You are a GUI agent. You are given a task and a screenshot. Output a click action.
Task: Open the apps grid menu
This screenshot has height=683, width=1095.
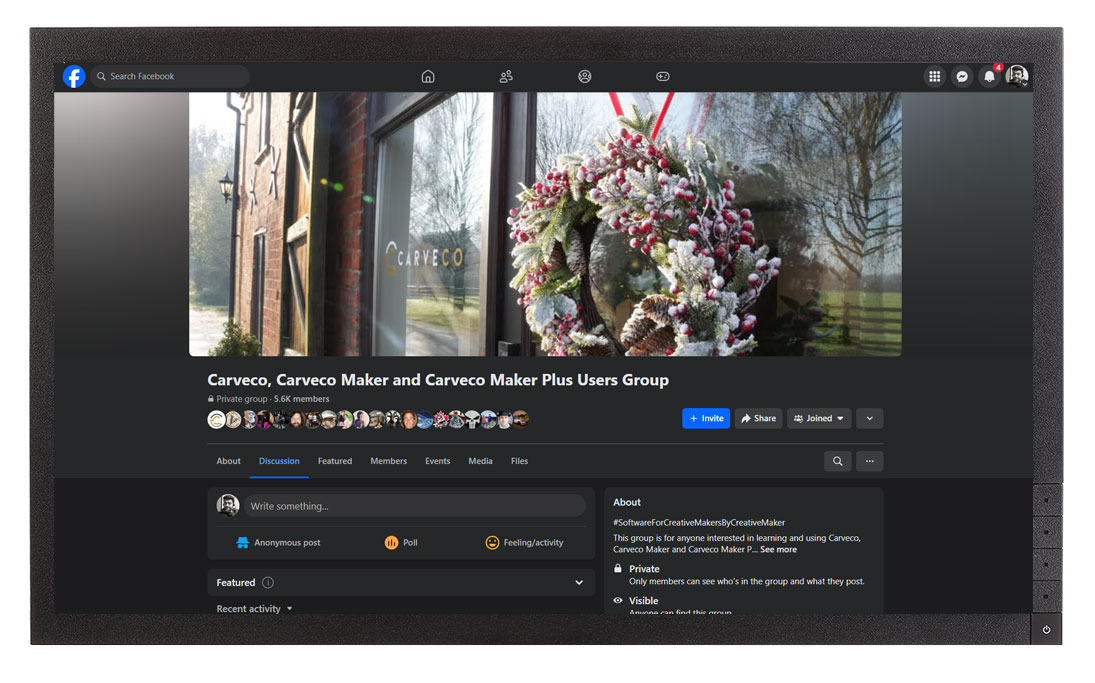point(934,76)
